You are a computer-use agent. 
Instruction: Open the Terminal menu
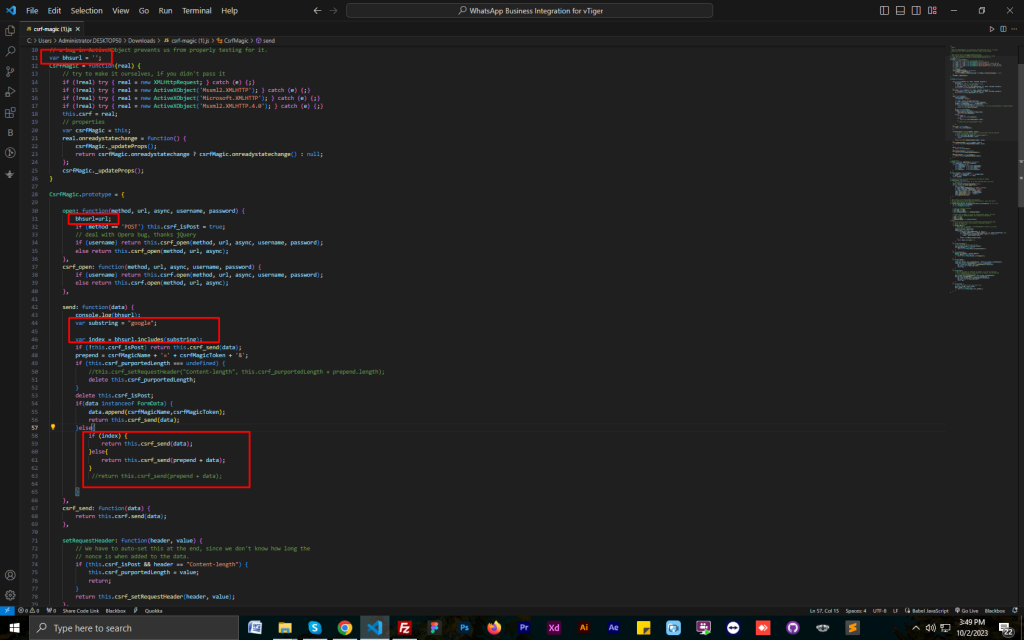click(x=197, y=10)
